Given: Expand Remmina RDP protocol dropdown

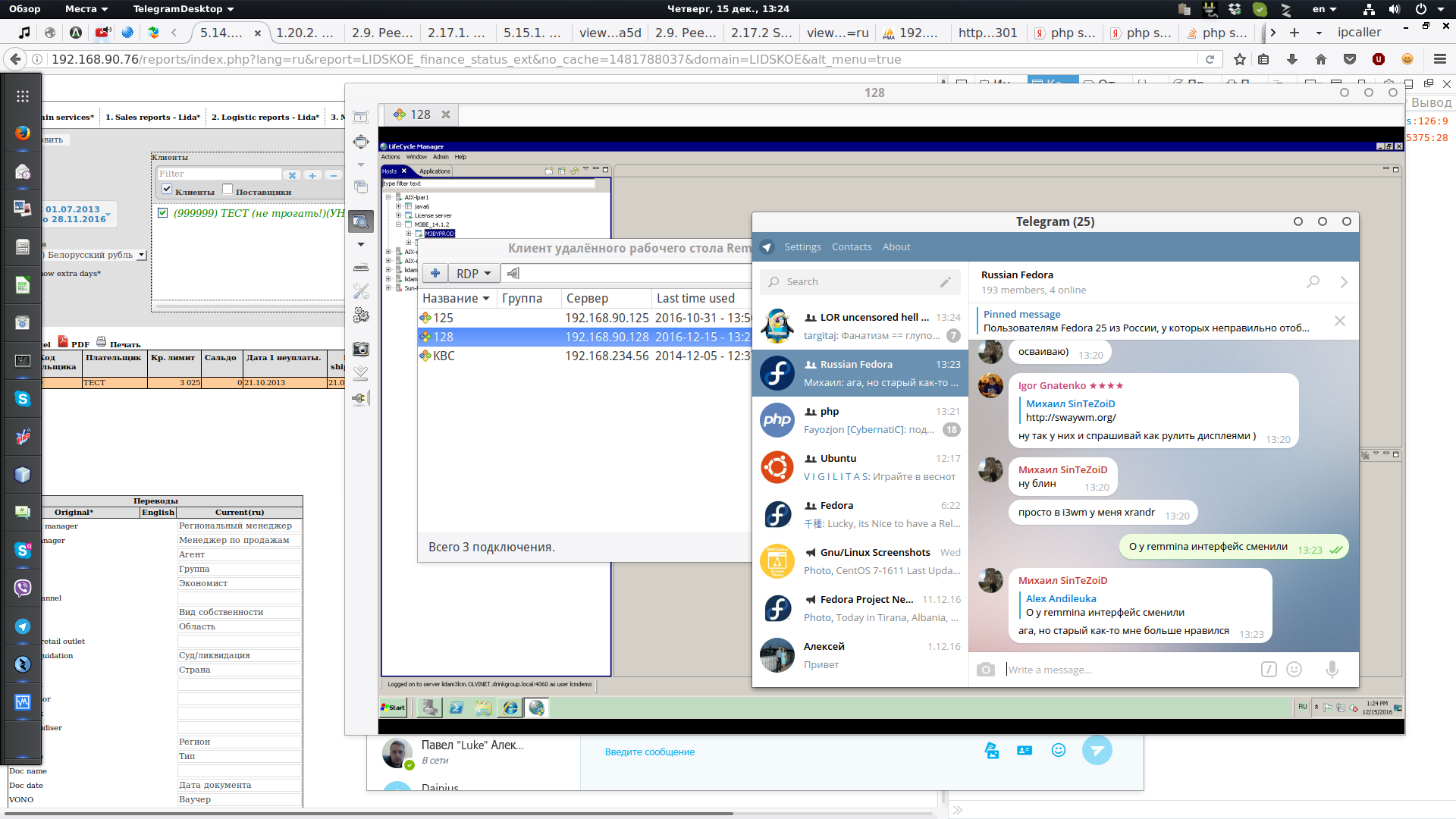Looking at the screenshot, I should [x=474, y=274].
